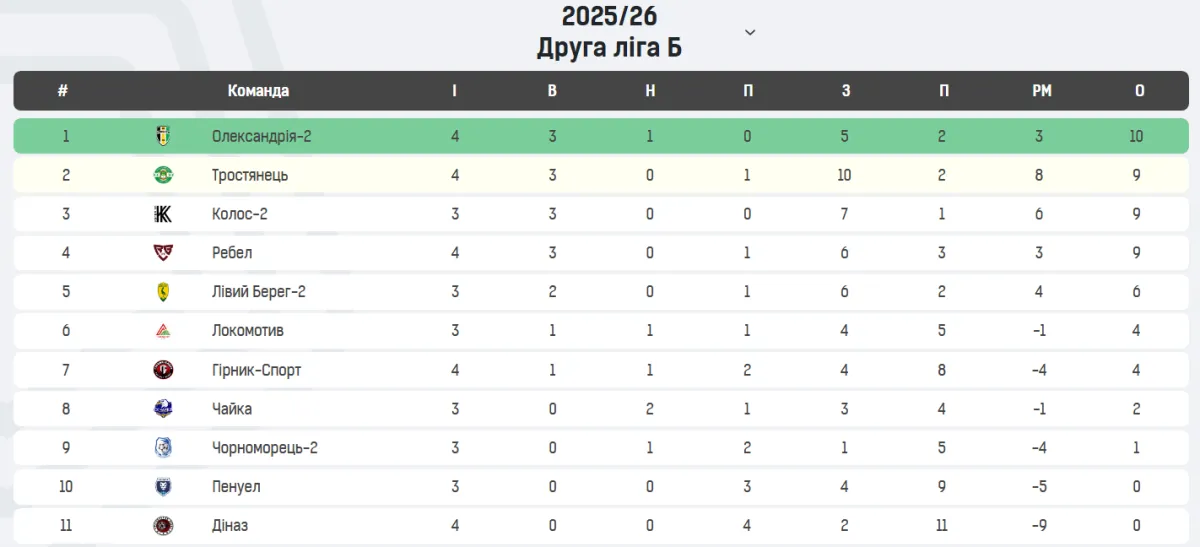
Task: Click the О points column header
Action: [x=1139, y=91]
